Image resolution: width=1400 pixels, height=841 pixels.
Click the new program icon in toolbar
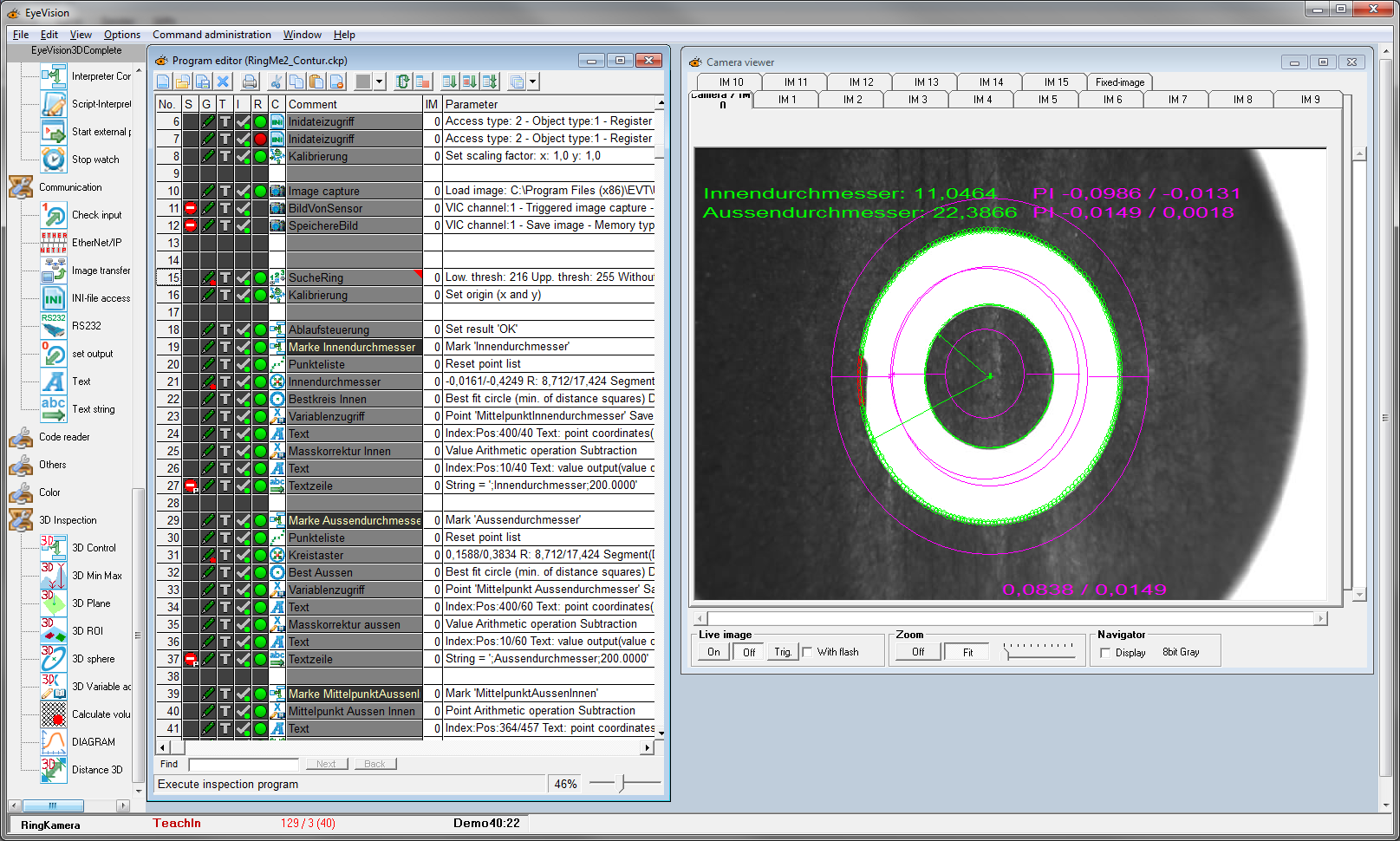click(163, 81)
